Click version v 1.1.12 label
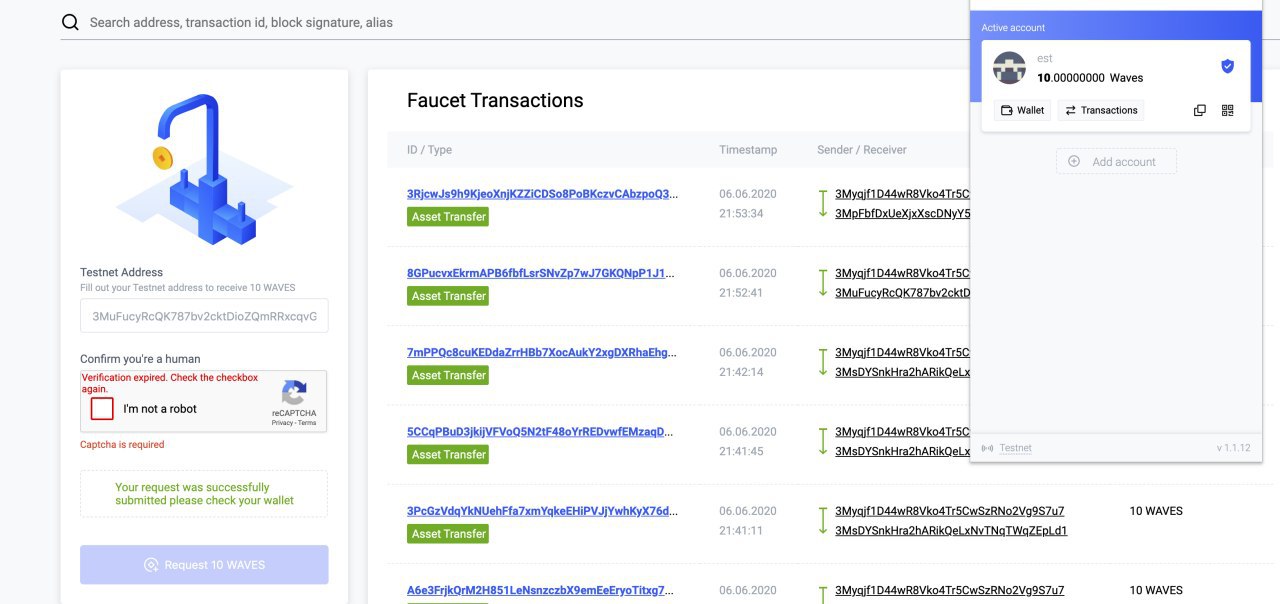1280x604 pixels. point(1233,448)
